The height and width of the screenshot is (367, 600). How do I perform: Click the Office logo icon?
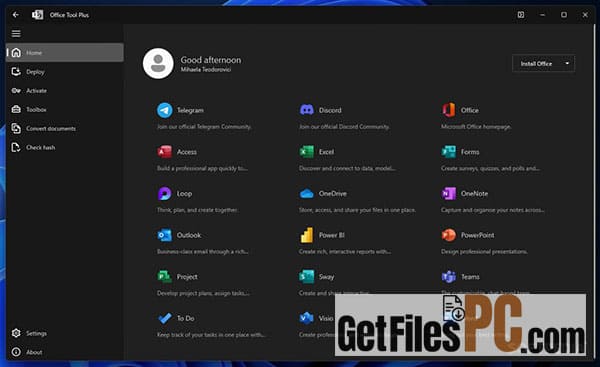tap(448, 110)
